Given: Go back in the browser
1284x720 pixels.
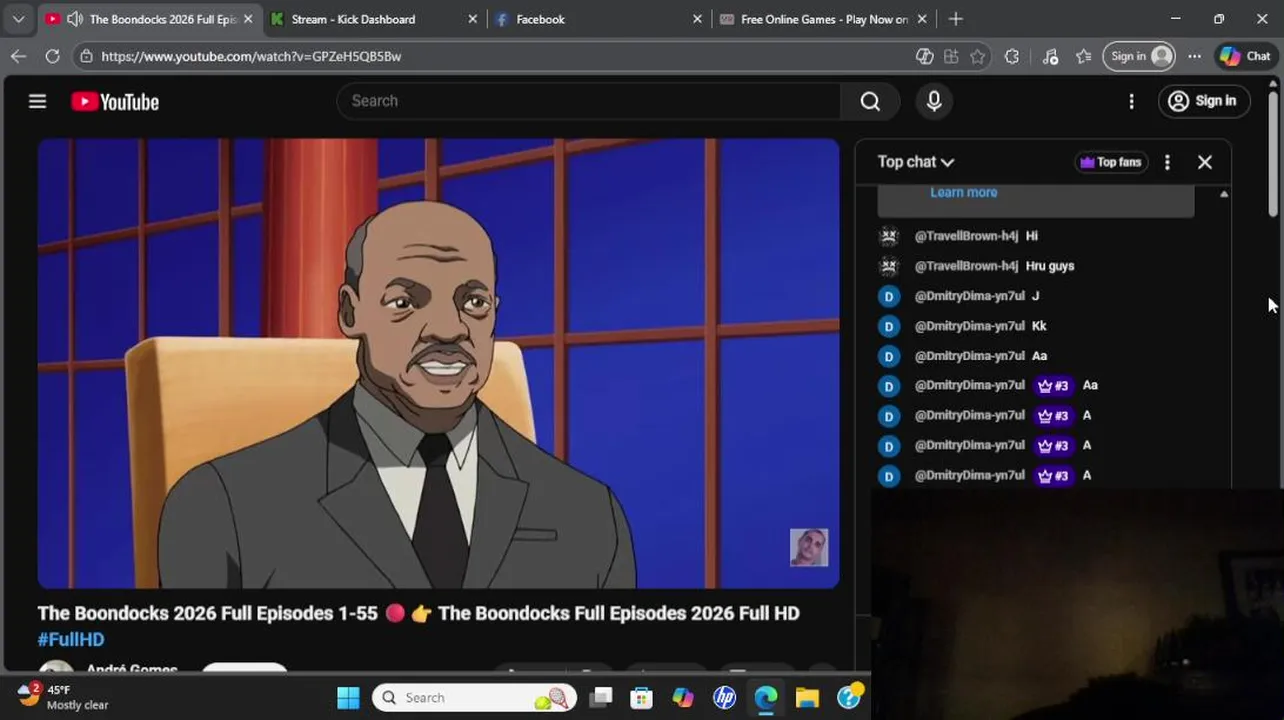Looking at the screenshot, I should [x=18, y=56].
